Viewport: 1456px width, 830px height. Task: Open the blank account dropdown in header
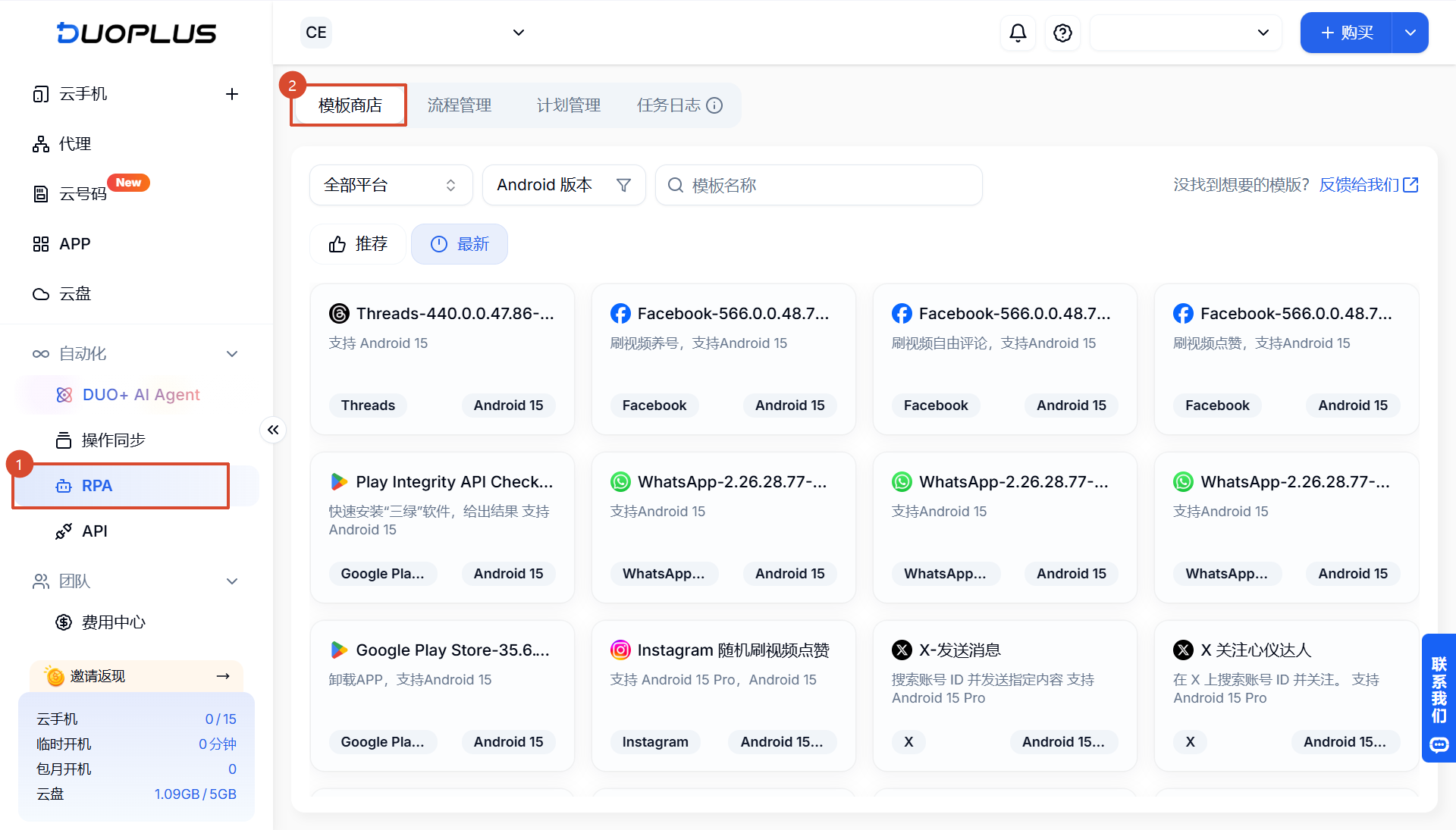coord(1185,33)
